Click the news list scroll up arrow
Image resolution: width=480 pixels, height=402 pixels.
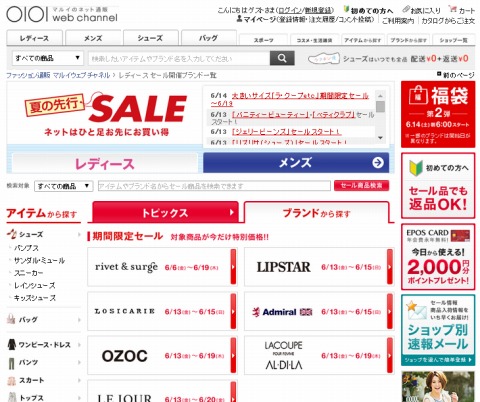380,96
